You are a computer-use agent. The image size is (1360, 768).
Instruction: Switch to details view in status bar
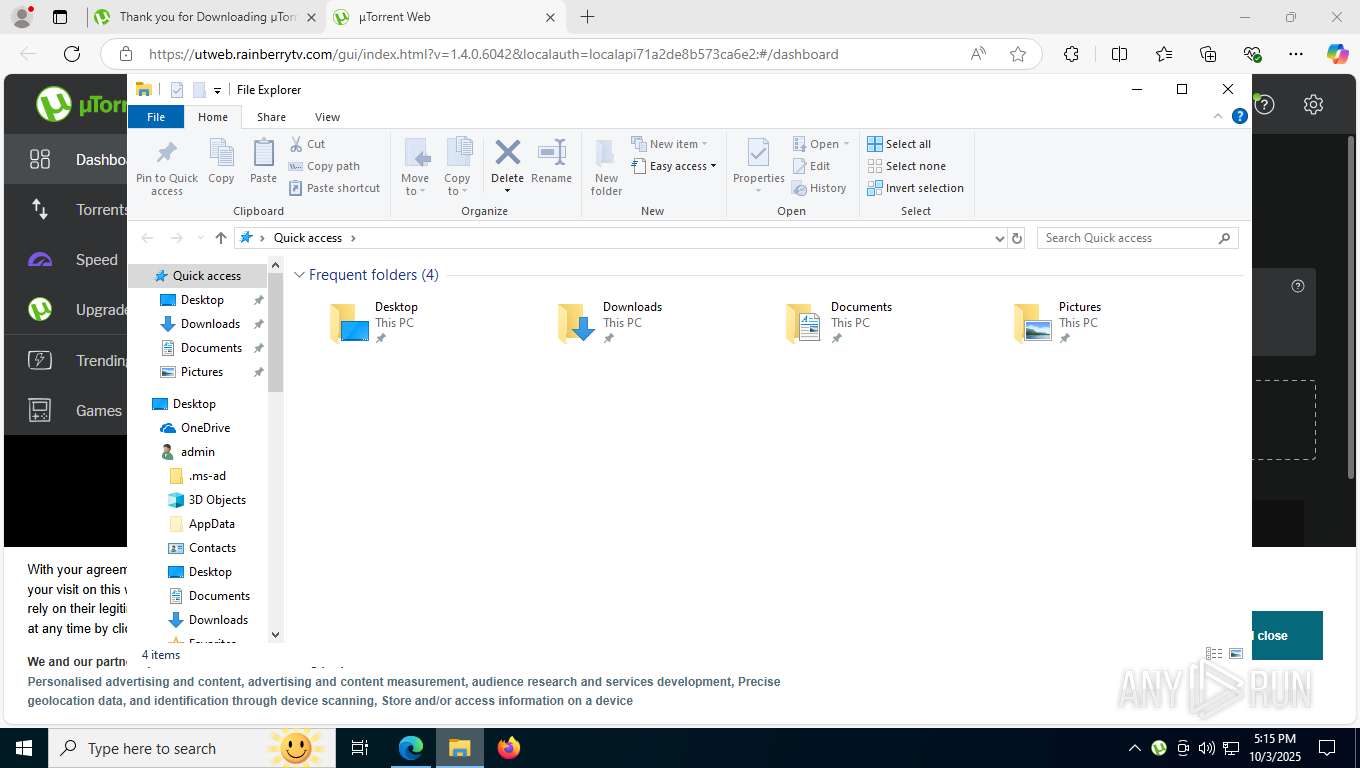1214,653
